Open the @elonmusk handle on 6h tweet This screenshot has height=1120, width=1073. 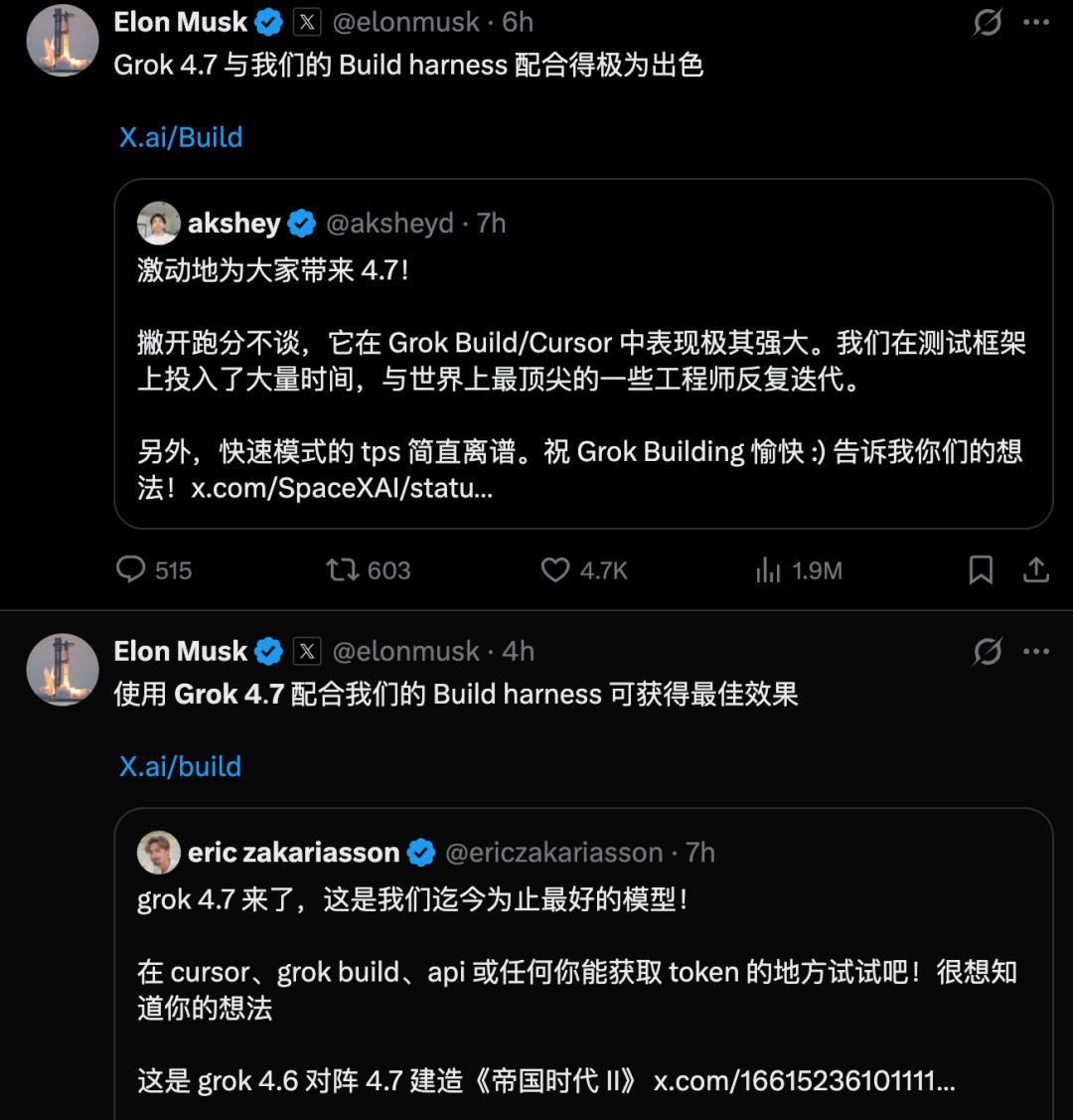[x=406, y=22]
